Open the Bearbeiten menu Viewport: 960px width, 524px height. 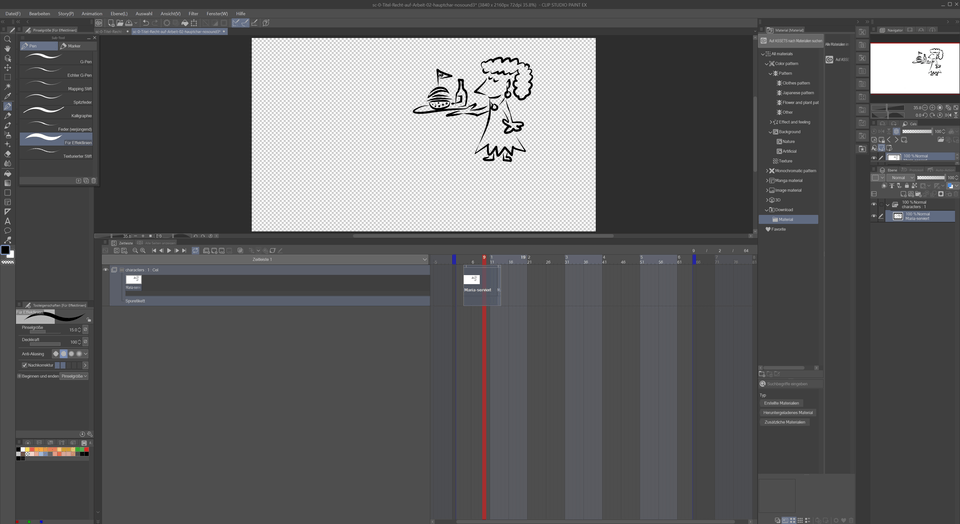[39, 13]
